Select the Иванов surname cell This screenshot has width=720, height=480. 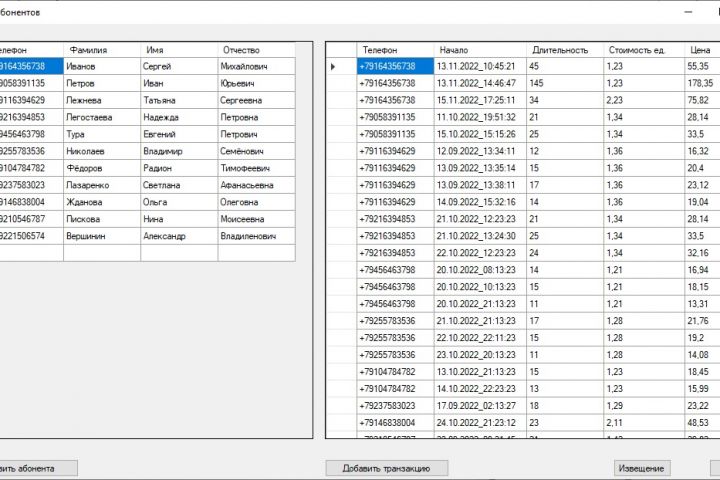pos(102,66)
